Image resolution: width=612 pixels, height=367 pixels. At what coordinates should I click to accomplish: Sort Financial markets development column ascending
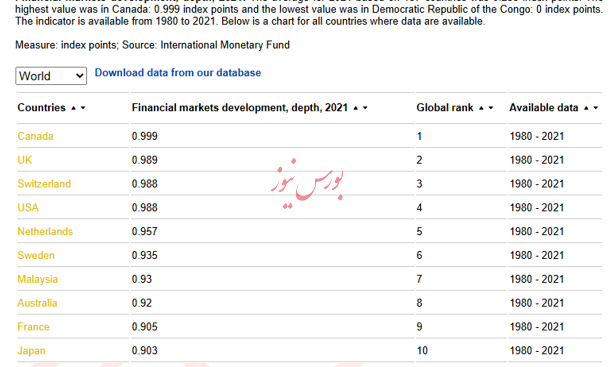356,108
